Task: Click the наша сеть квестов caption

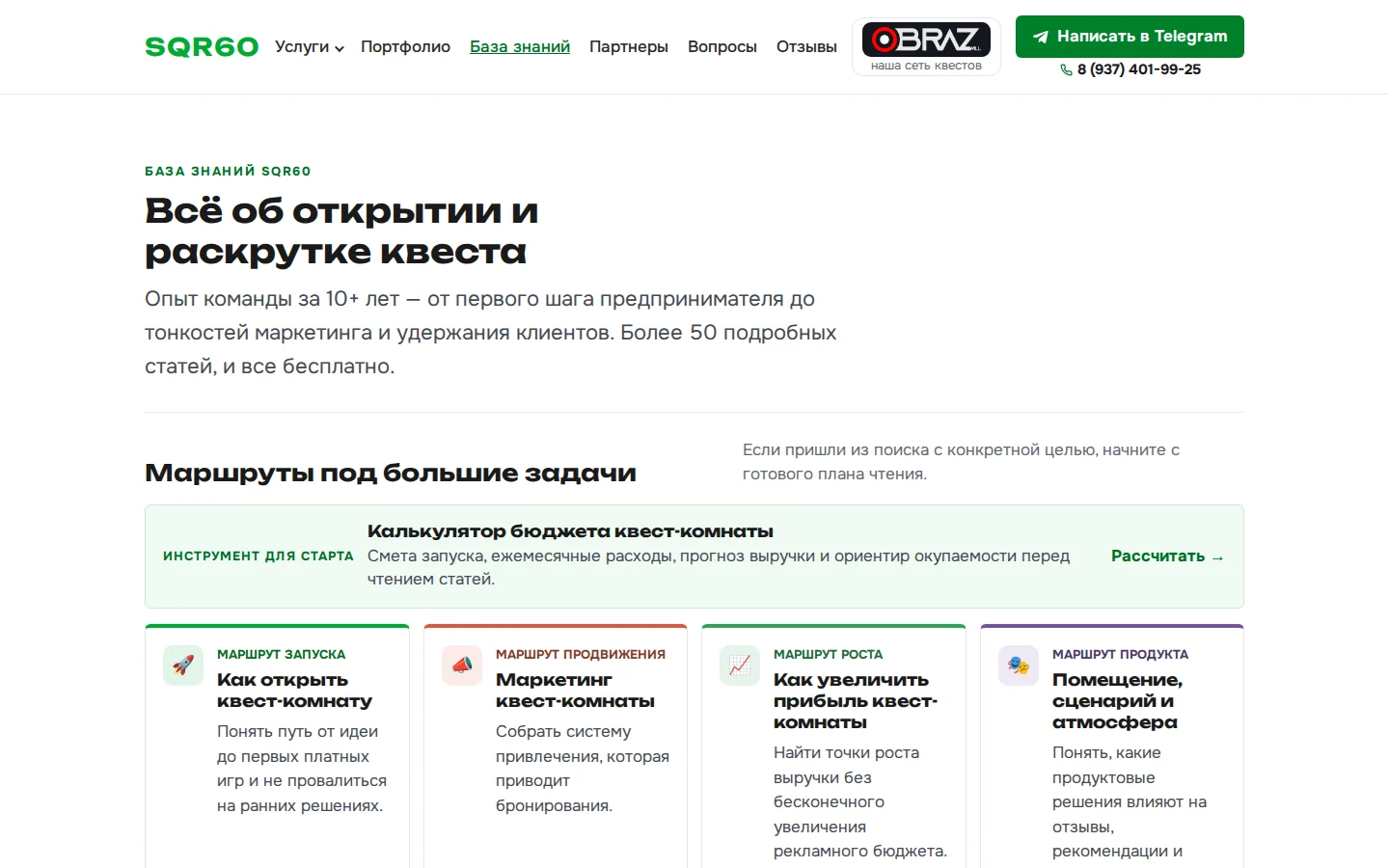Action: (x=926, y=66)
